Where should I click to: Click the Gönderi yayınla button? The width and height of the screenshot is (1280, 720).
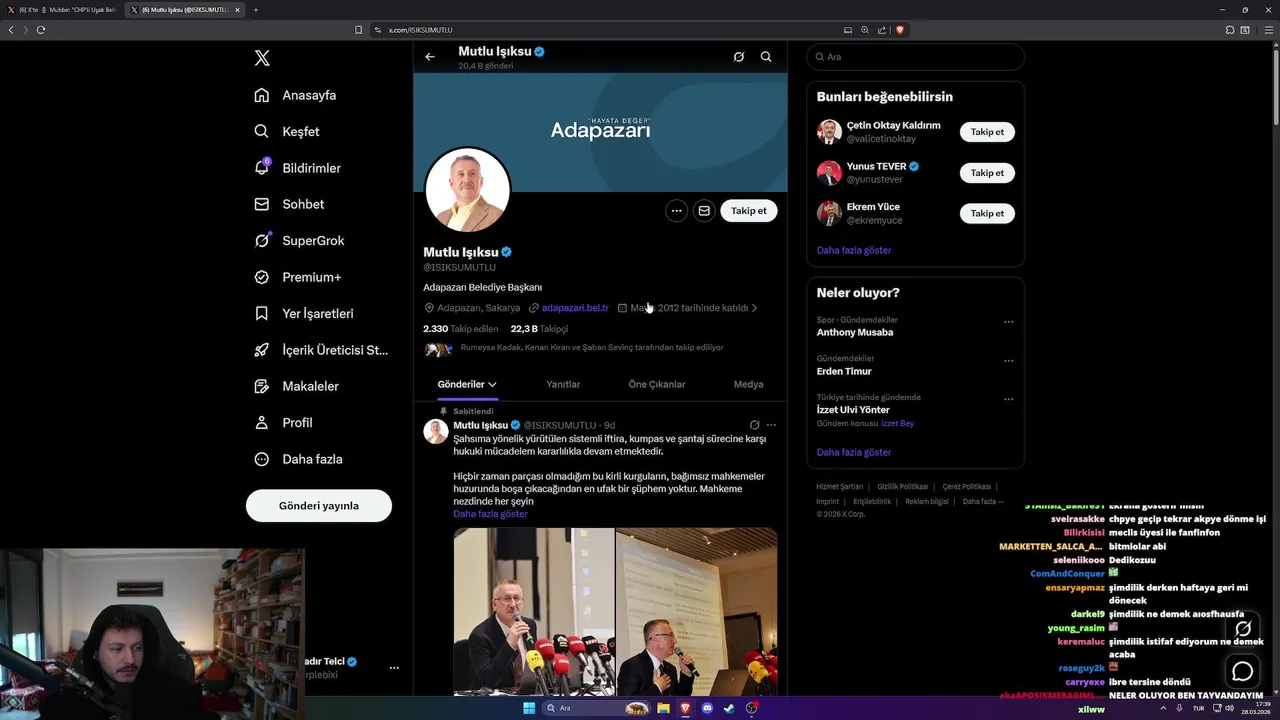(319, 506)
